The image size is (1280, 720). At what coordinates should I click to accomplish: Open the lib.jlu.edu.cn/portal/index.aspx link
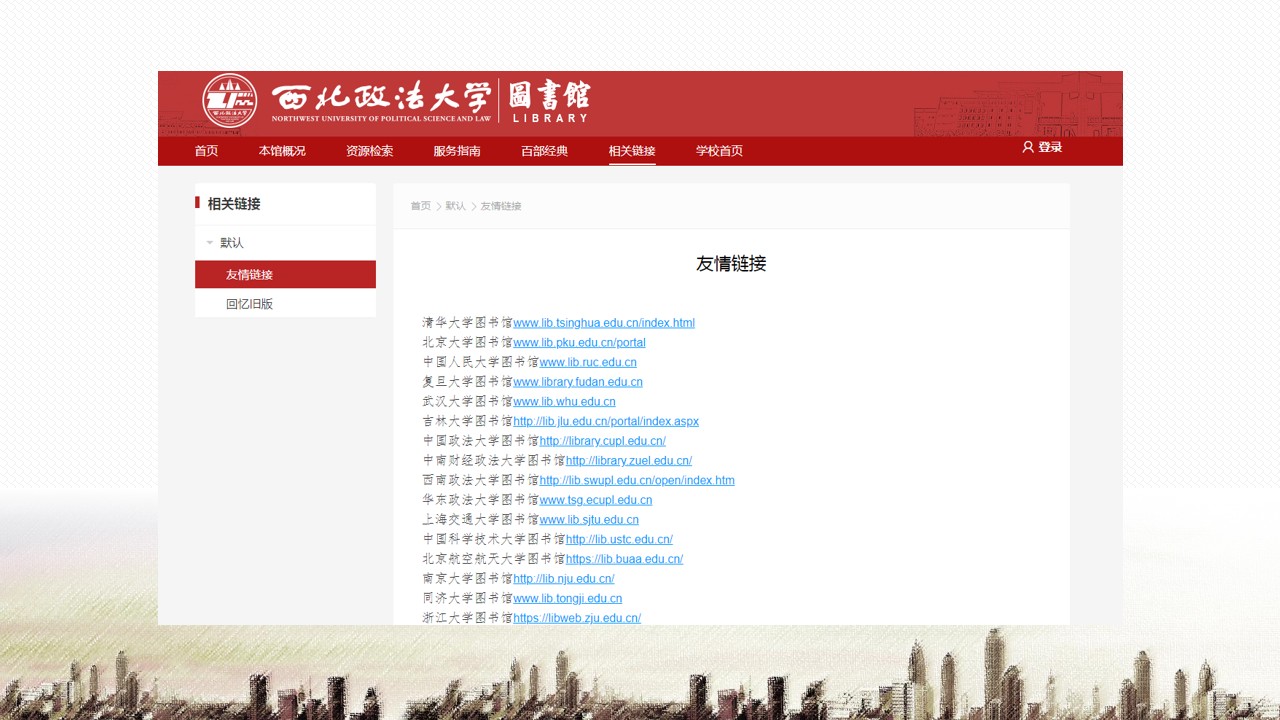click(x=606, y=421)
